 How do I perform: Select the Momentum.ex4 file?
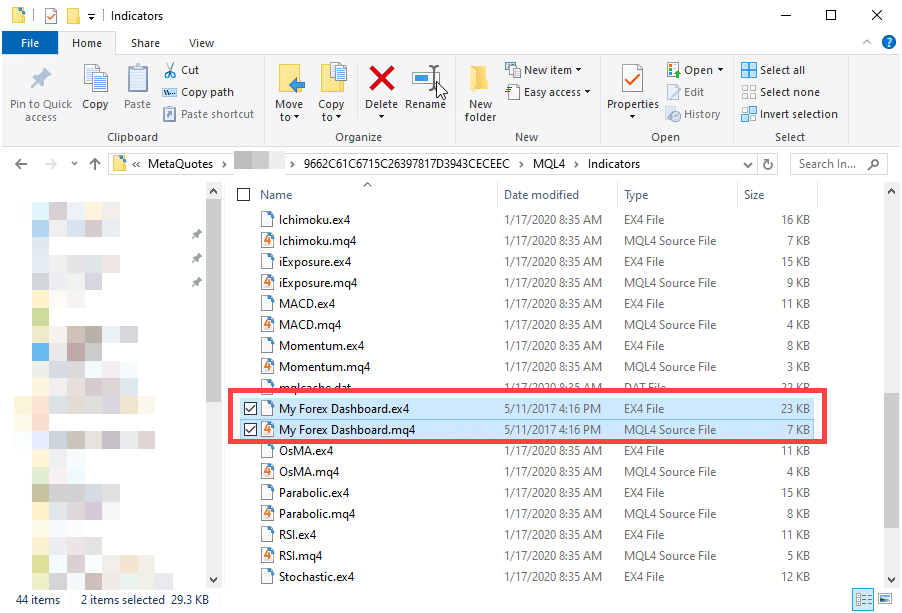(x=321, y=346)
